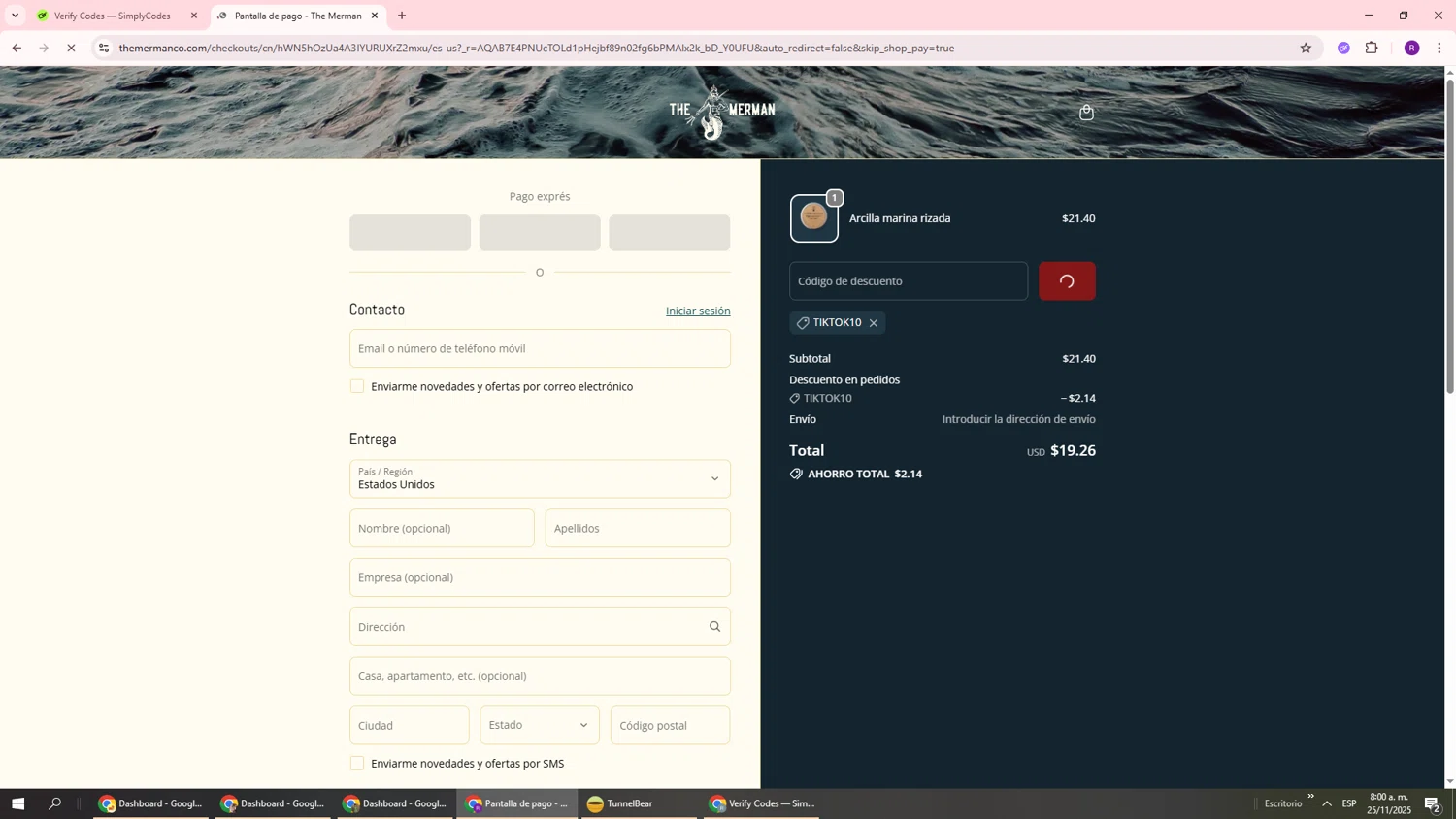Click the purple extension icon in toolbar
The image size is (1456, 819).
(1343, 48)
